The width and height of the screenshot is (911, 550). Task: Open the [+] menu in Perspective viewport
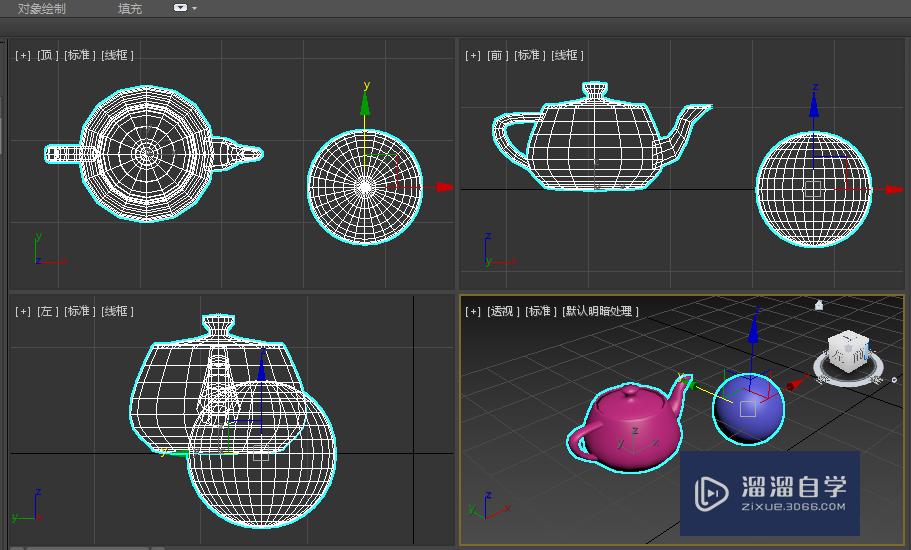(473, 311)
